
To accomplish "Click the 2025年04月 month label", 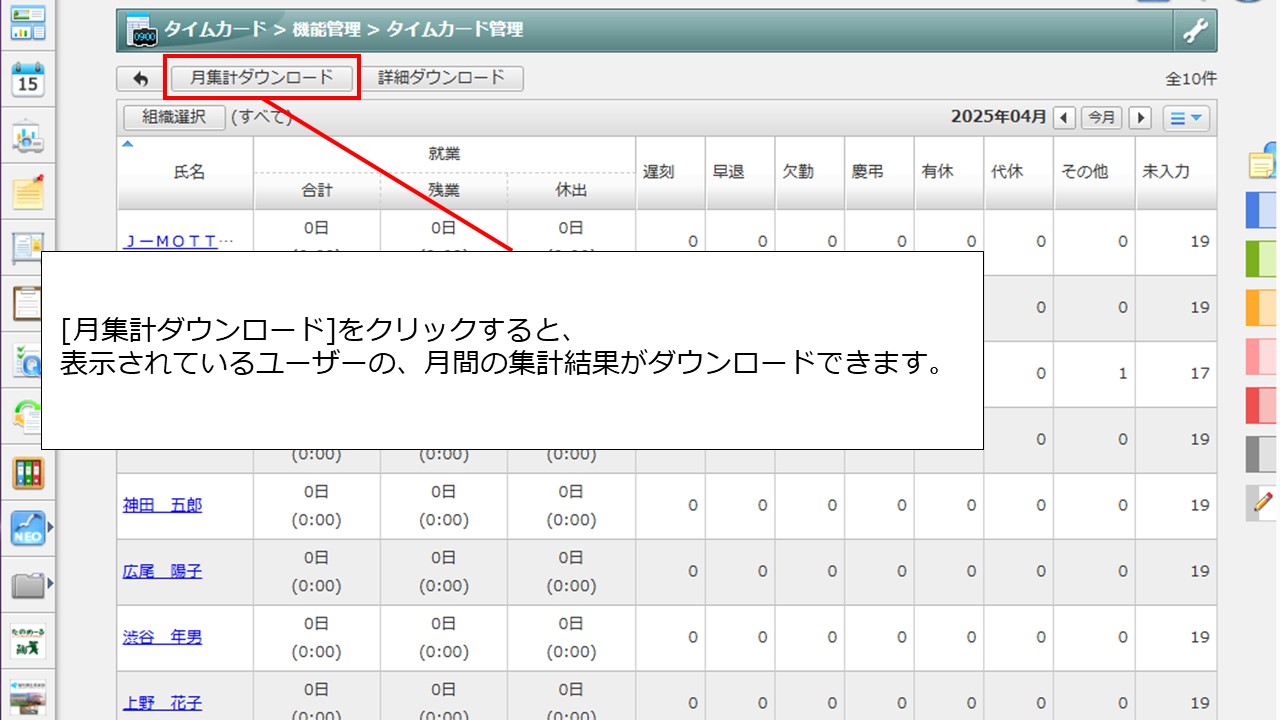I will [999, 117].
